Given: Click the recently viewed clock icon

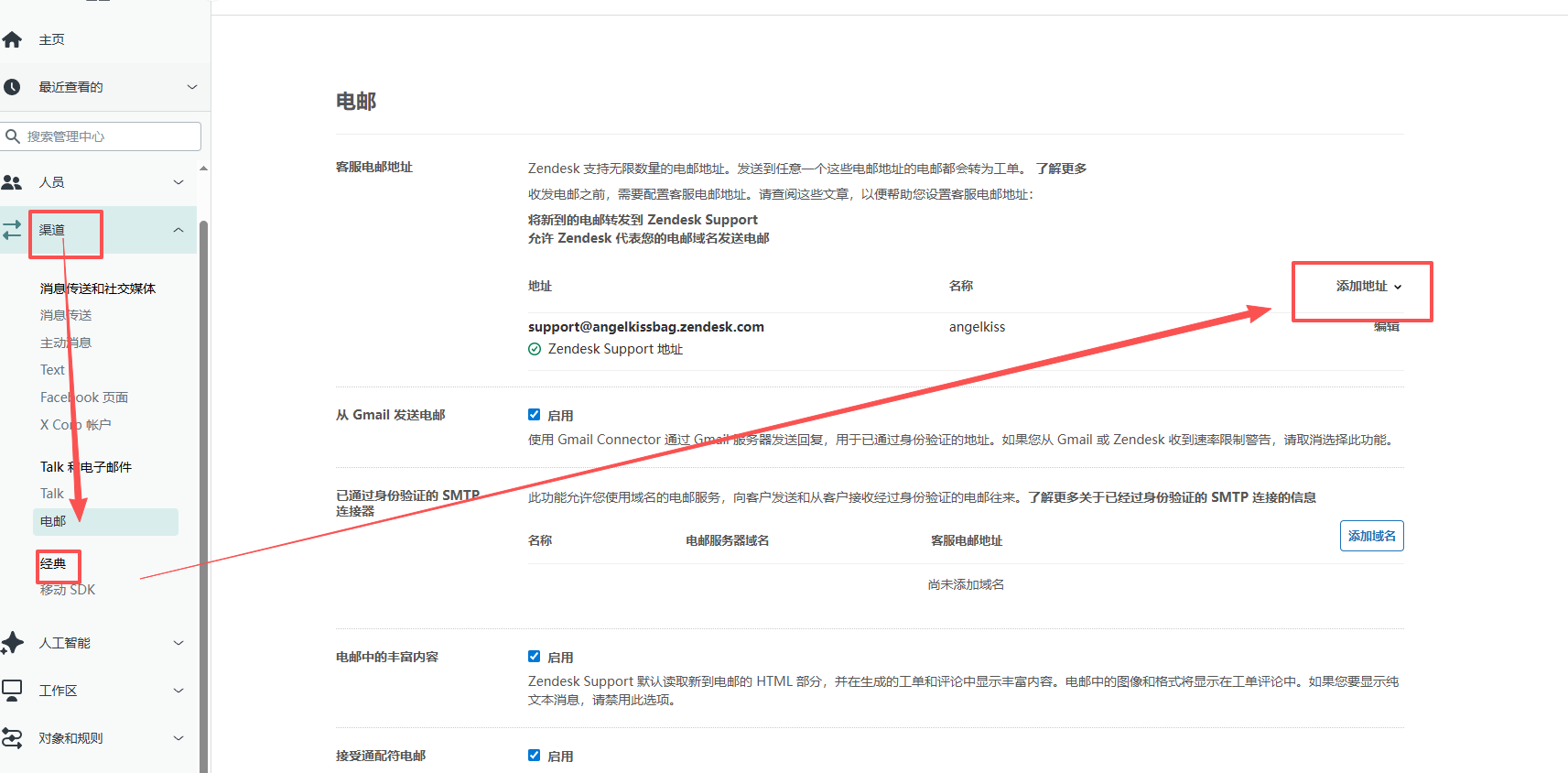Looking at the screenshot, I should pyautogui.click(x=12, y=87).
